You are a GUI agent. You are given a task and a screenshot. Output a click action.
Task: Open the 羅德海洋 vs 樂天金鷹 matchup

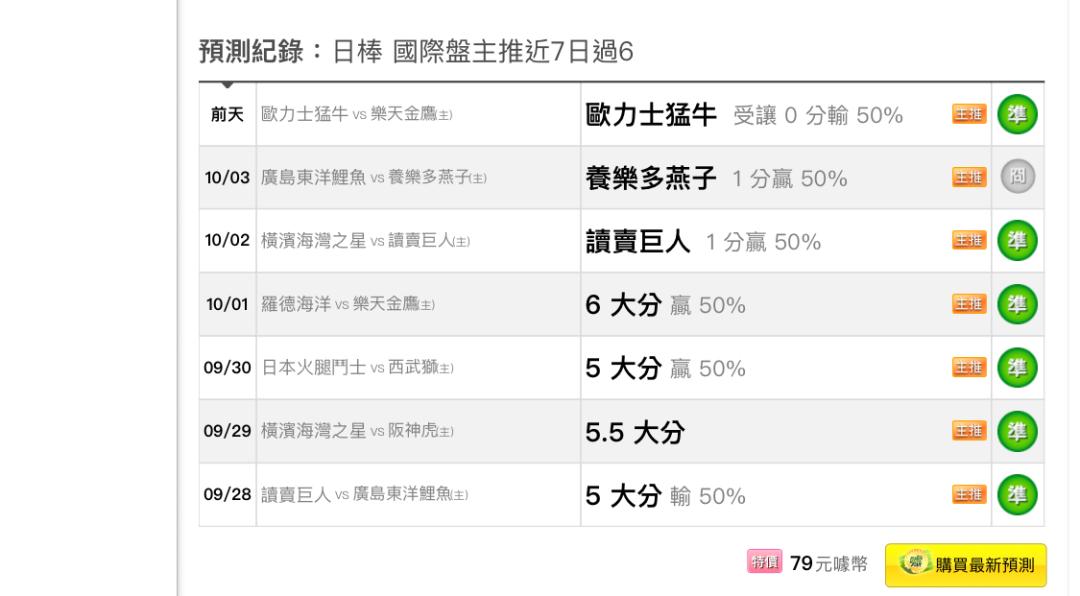tap(348, 304)
